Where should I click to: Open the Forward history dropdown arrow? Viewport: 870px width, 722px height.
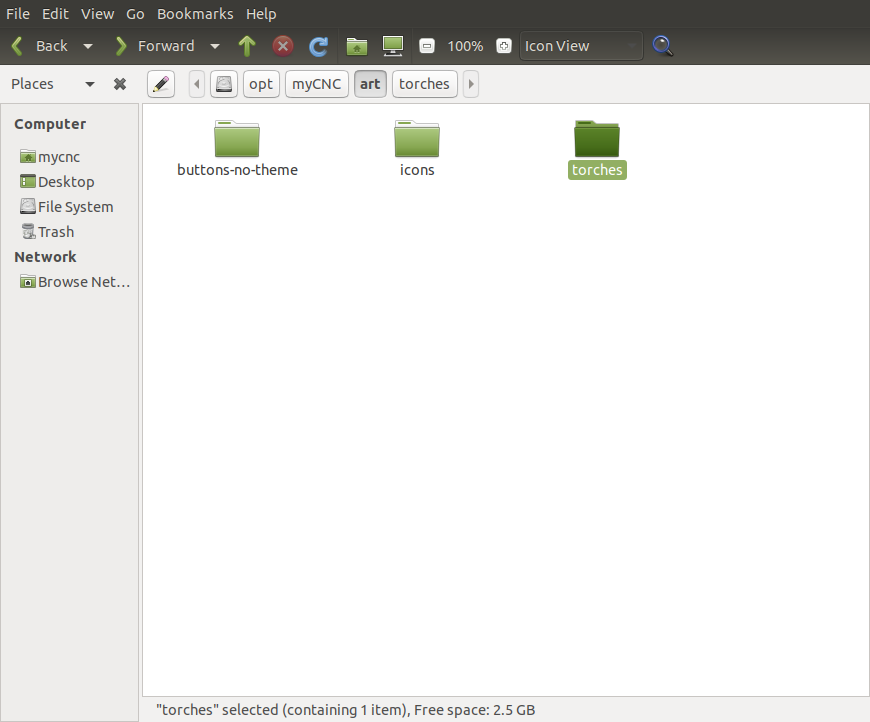point(215,46)
